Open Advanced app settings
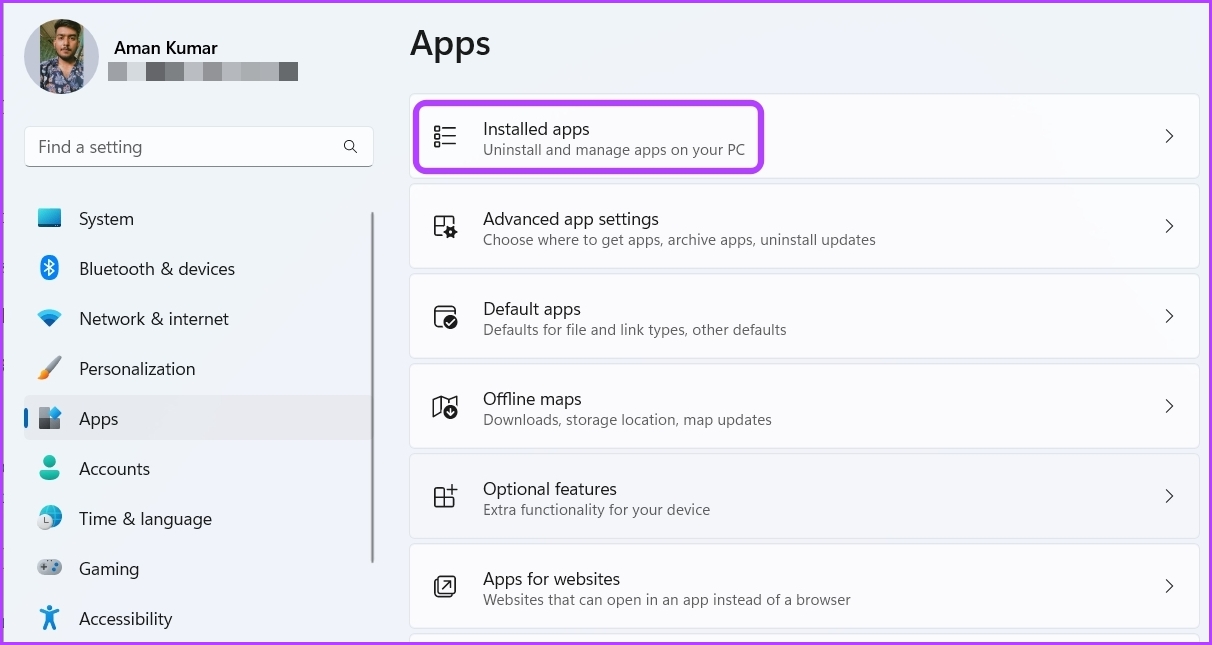 click(804, 226)
